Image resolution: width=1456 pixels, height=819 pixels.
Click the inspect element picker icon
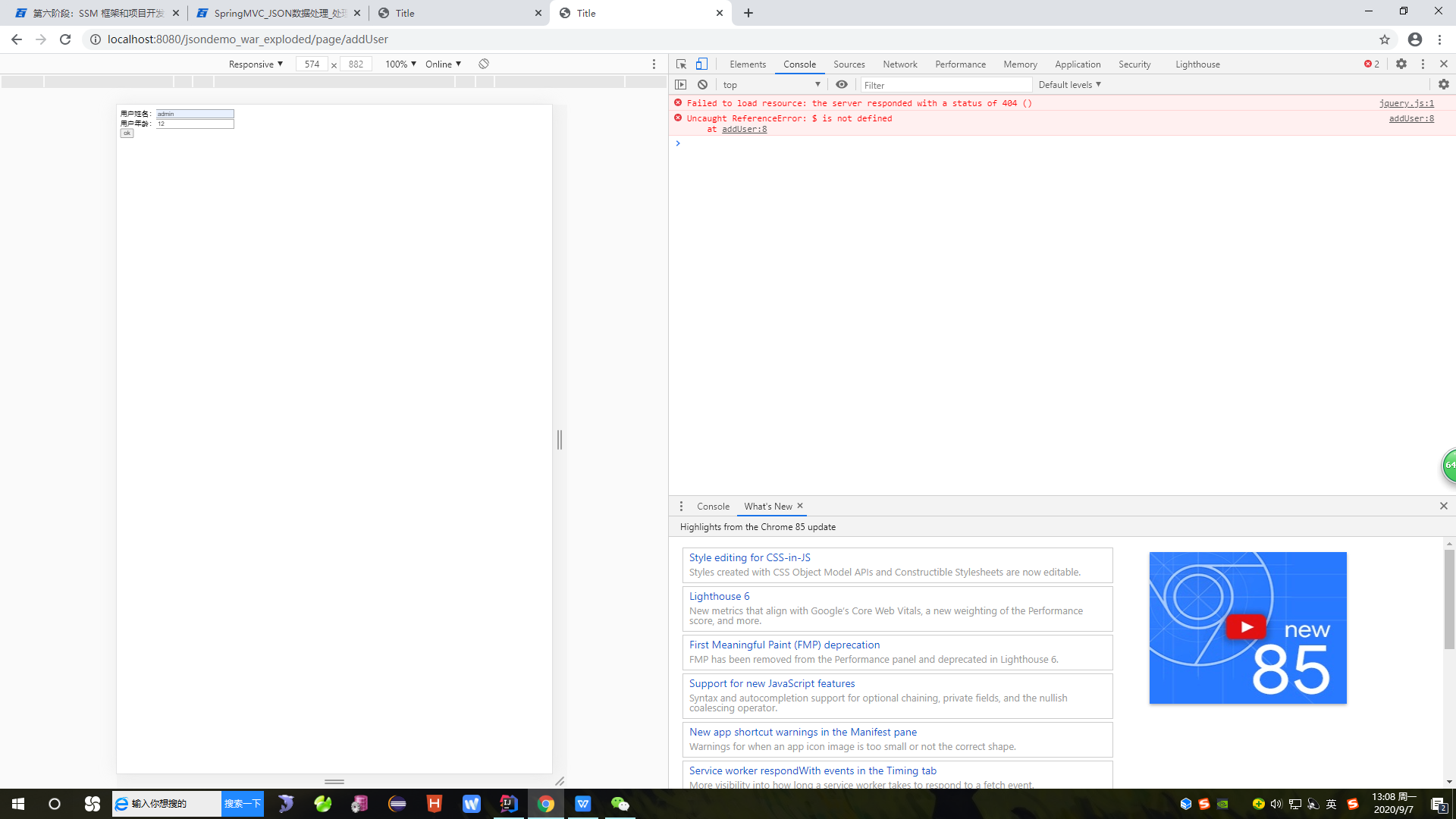click(681, 64)
